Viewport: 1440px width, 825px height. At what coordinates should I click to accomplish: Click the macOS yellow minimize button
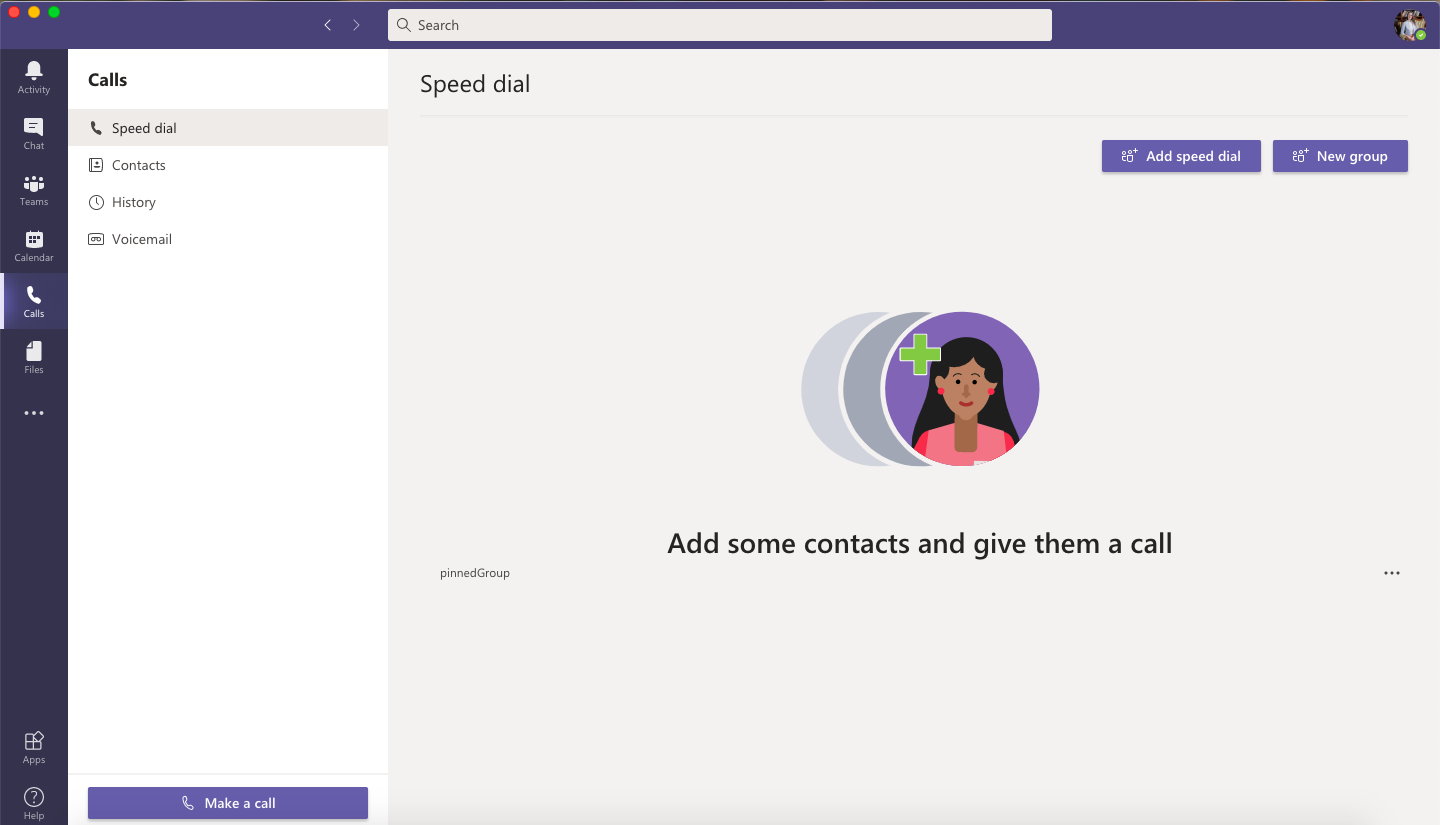click(x=34, y=12)
